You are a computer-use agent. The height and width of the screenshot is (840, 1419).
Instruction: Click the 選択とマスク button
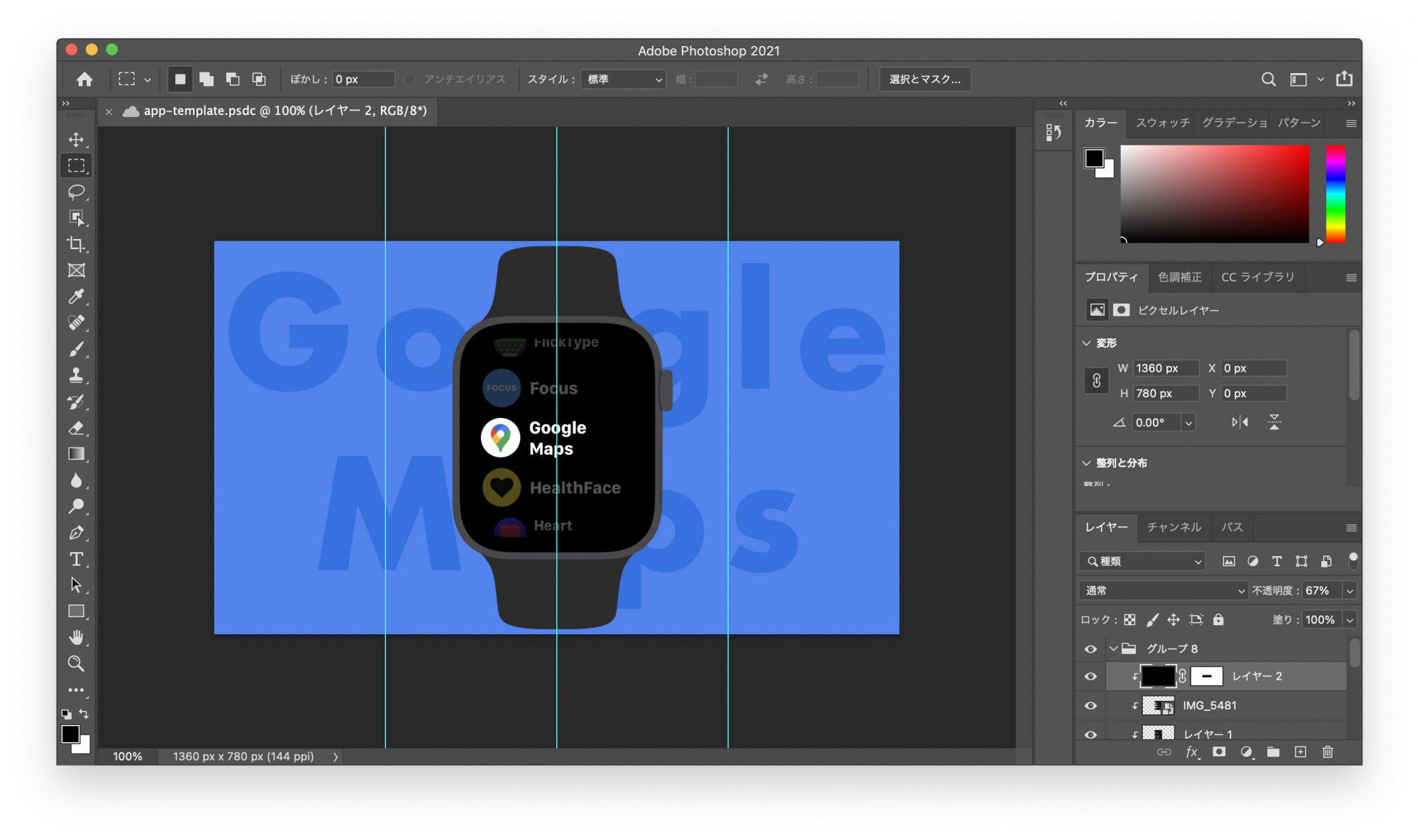pos(924,79)
